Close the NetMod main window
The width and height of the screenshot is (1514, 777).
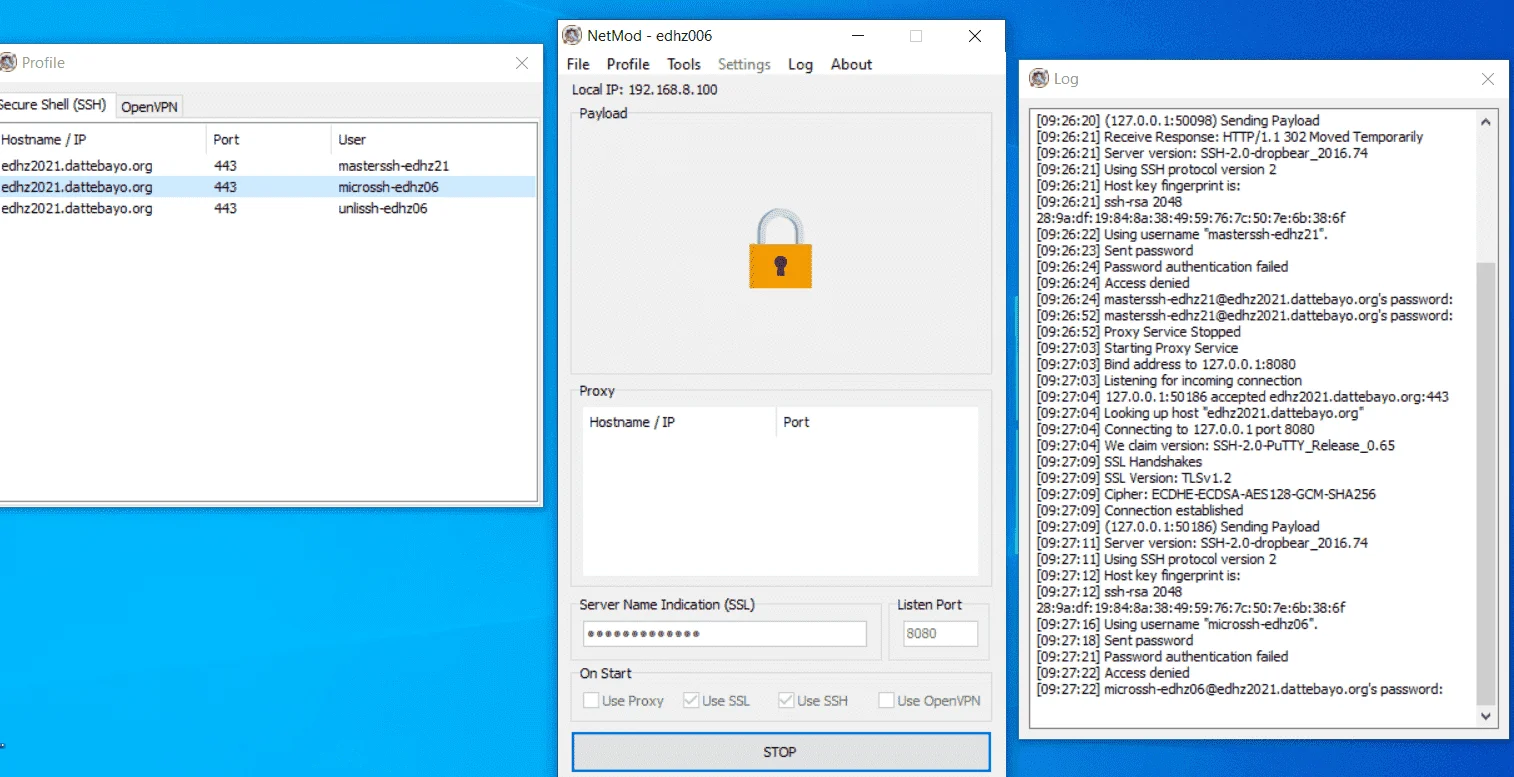click(975, 36)
